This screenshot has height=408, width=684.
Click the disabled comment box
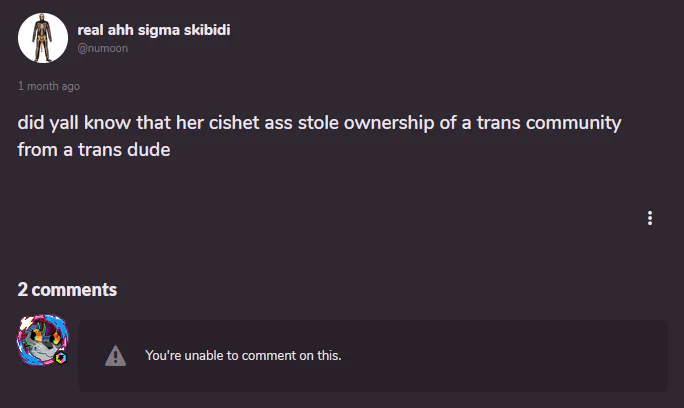373,356
